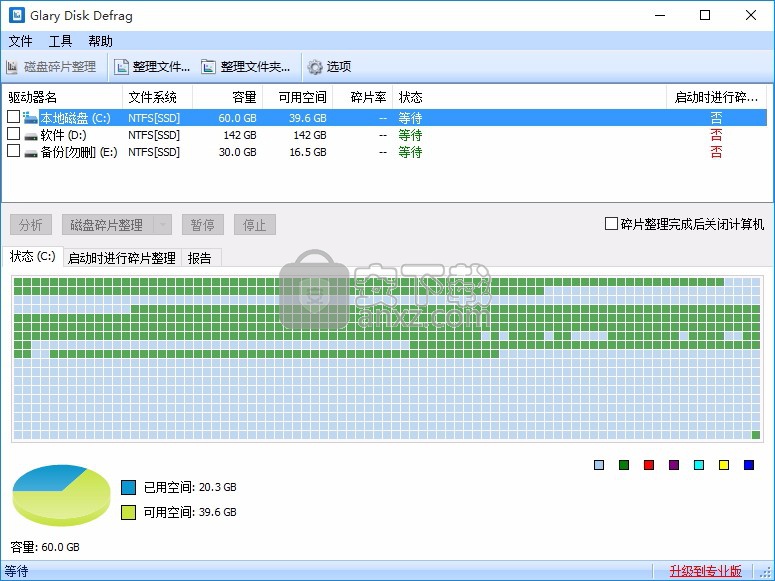The height and width of the screenshot is (581, 775).
Task: Click the 整理文件... toolbar label
Action: pyautogui.click(x=161, y=67)
